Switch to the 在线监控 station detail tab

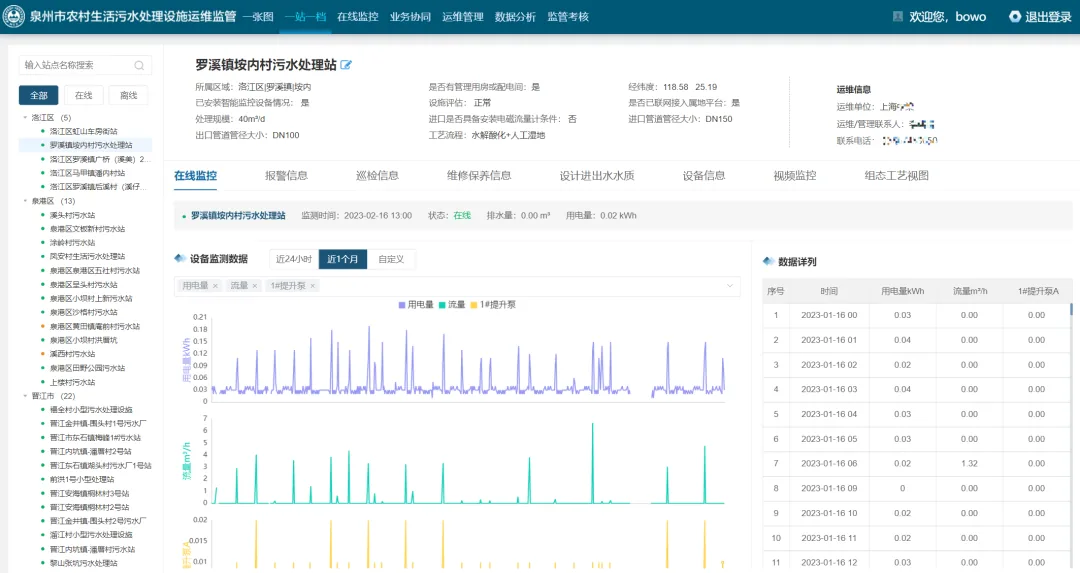pos(196,176)
